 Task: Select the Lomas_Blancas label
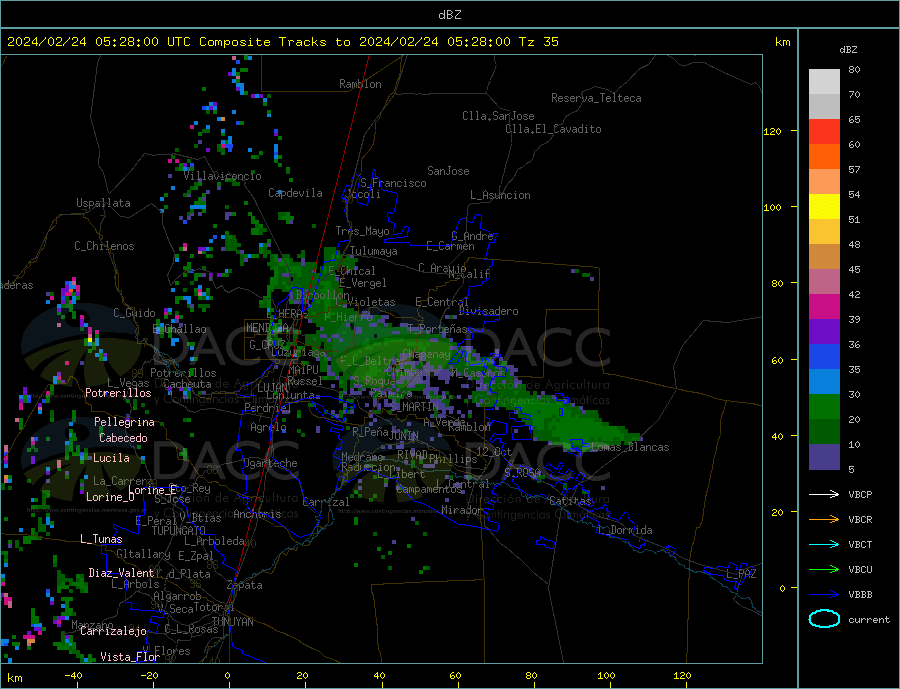[x=630, y=447]
